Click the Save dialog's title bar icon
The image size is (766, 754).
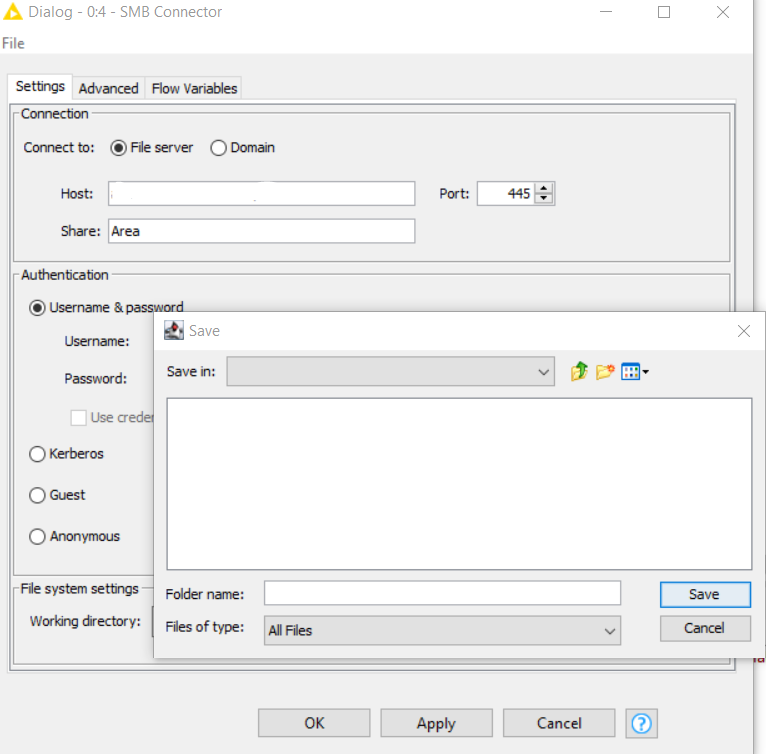(x=174, y=331)
